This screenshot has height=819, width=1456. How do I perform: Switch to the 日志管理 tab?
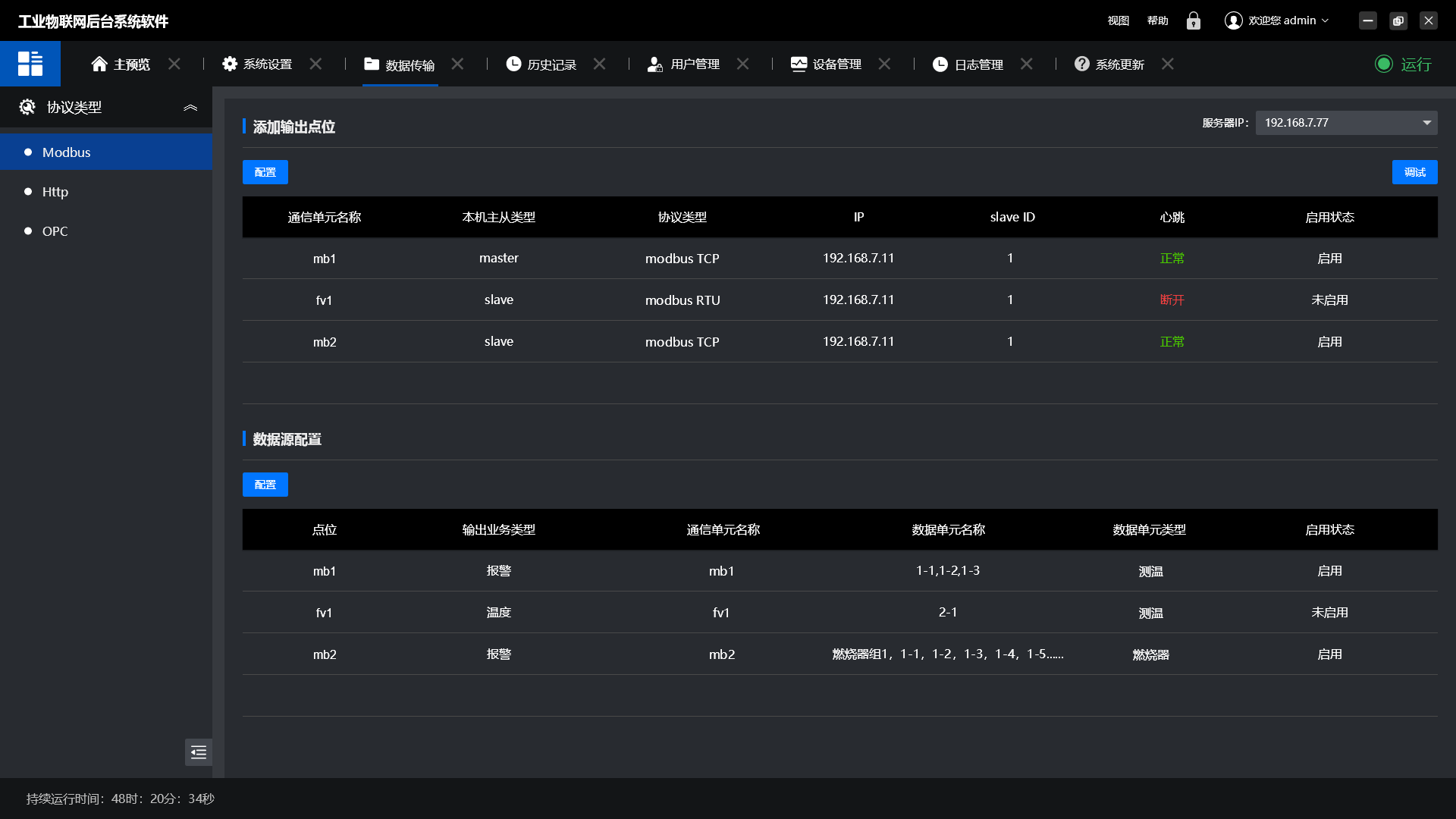(x=977, y=64)
